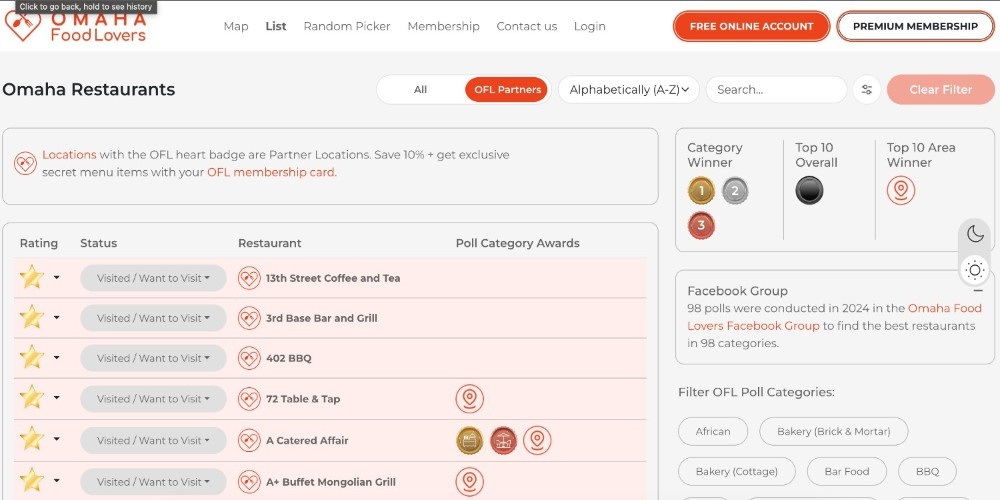The height and width of the screenshot is (500, 1000).
Task: Select the gold first-place medal icon
Action: pos(701,190)
